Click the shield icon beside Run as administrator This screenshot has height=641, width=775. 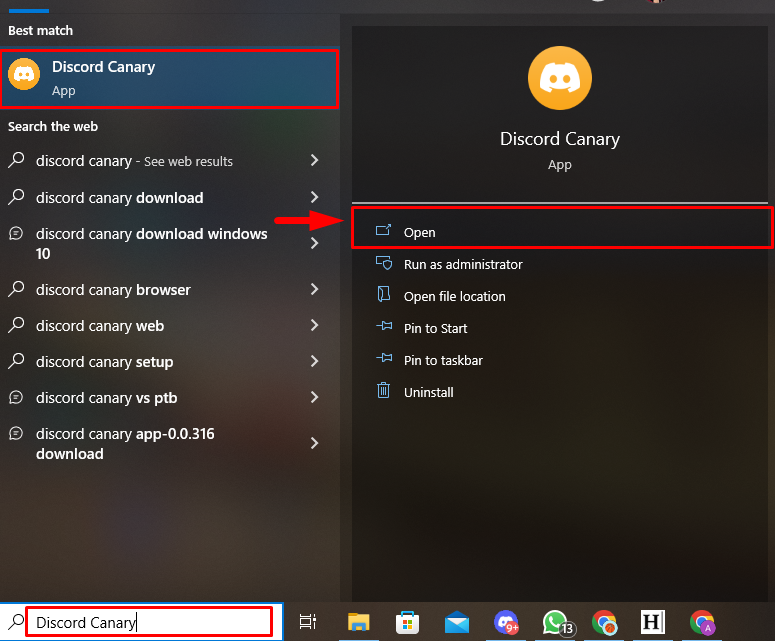tap(384, 262)
